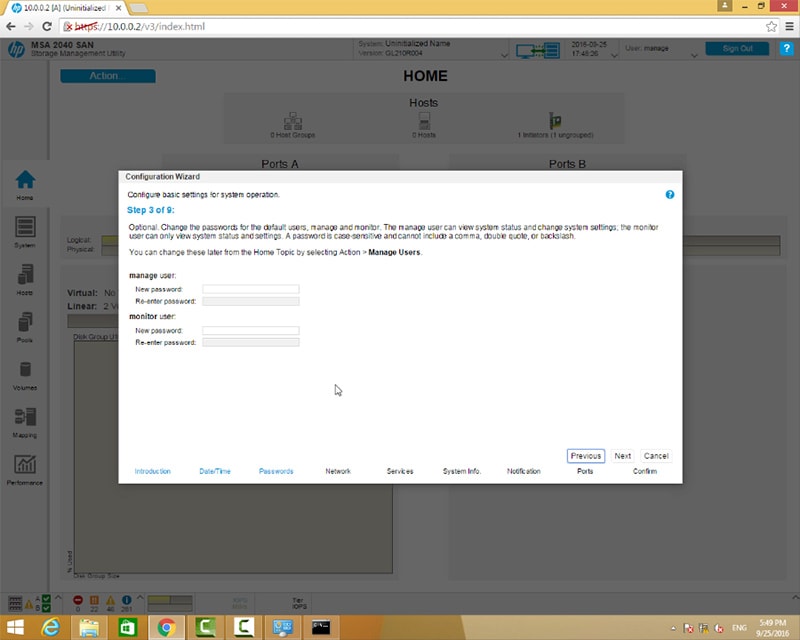800x640 pixels.
Task: Open the Hosts sidebar icon
Action: tap(25, 277)
